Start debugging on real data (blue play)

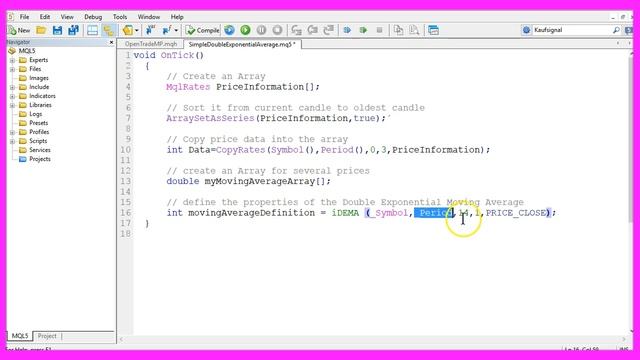coord(229,30)
